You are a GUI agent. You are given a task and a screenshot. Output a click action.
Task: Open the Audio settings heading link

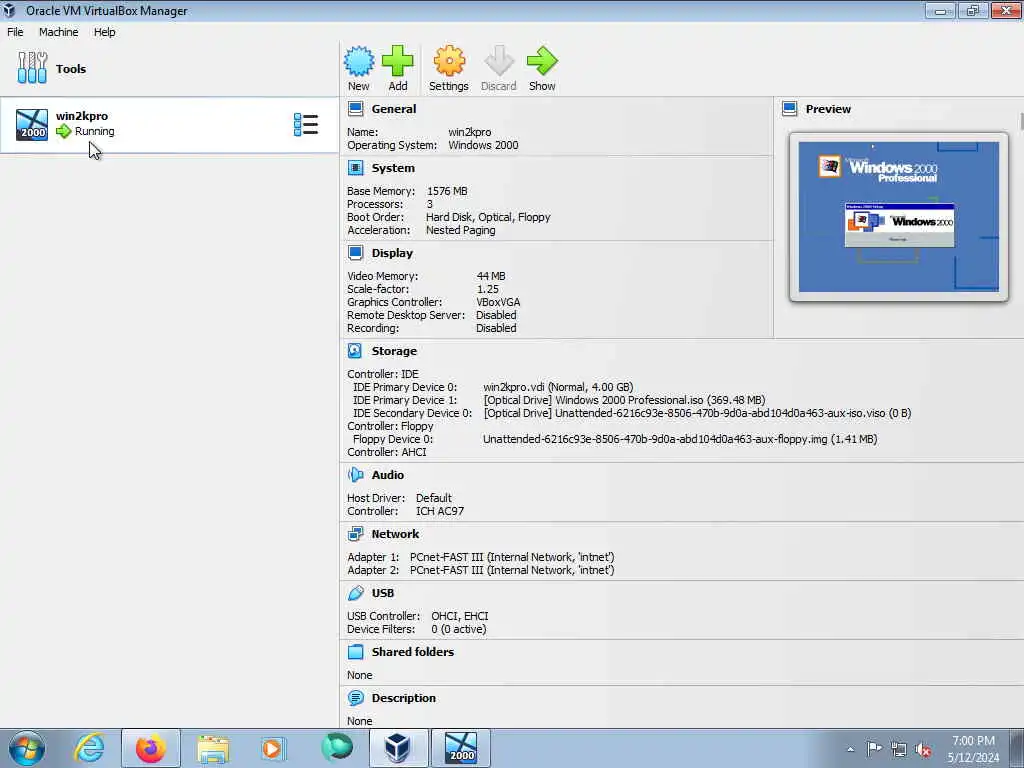[388, 475]
